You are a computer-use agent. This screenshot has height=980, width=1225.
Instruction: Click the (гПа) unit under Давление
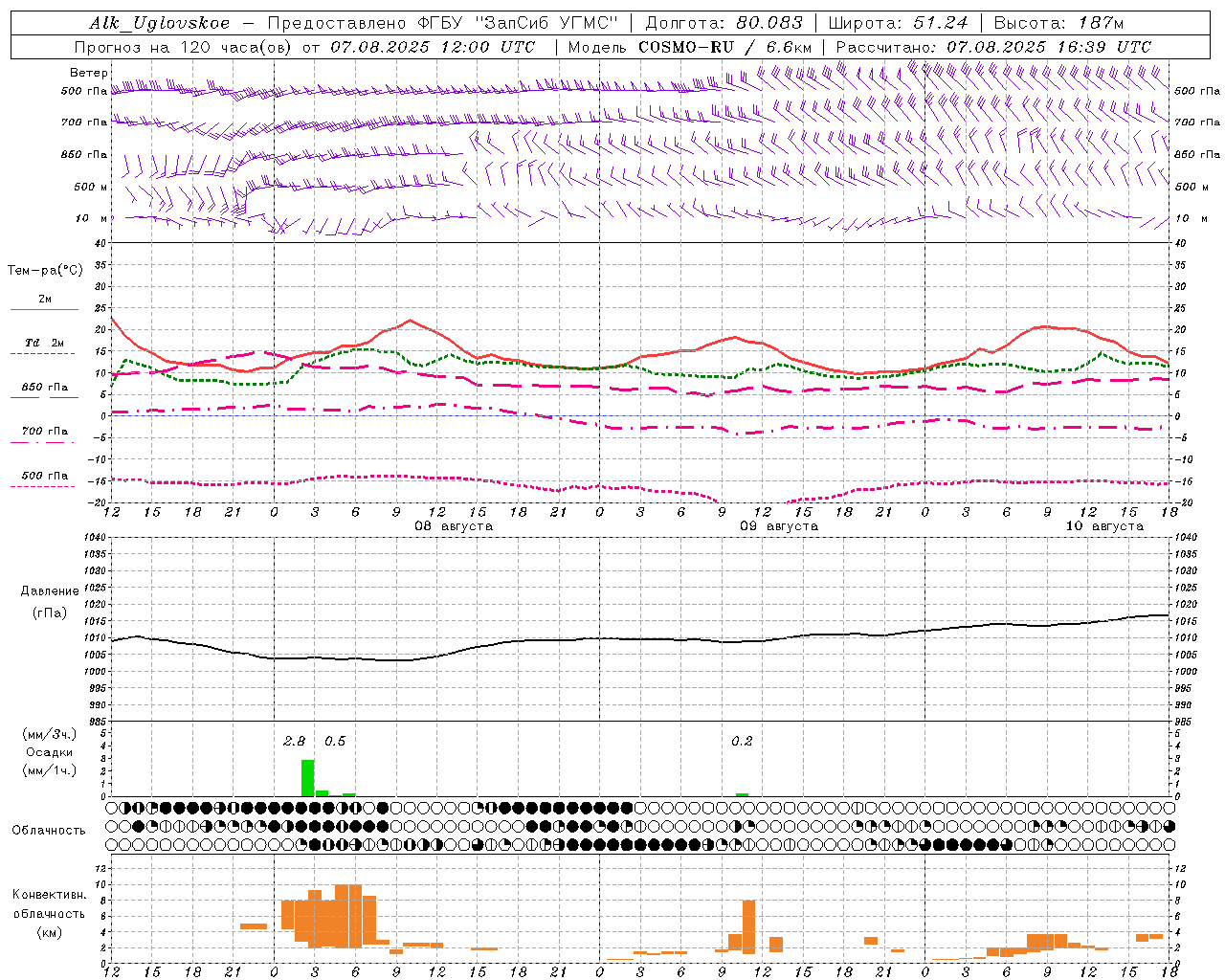click(50, 613)
